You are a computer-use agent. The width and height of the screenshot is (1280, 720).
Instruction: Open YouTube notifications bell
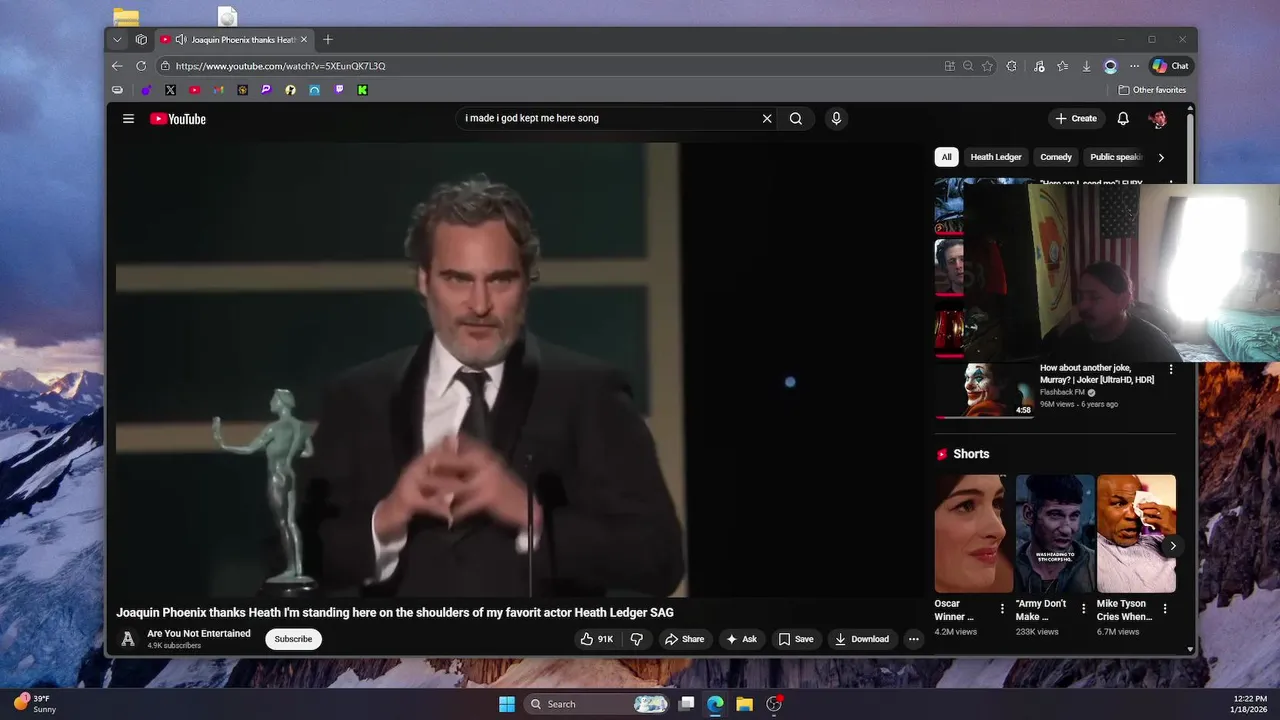point(1123,118)
